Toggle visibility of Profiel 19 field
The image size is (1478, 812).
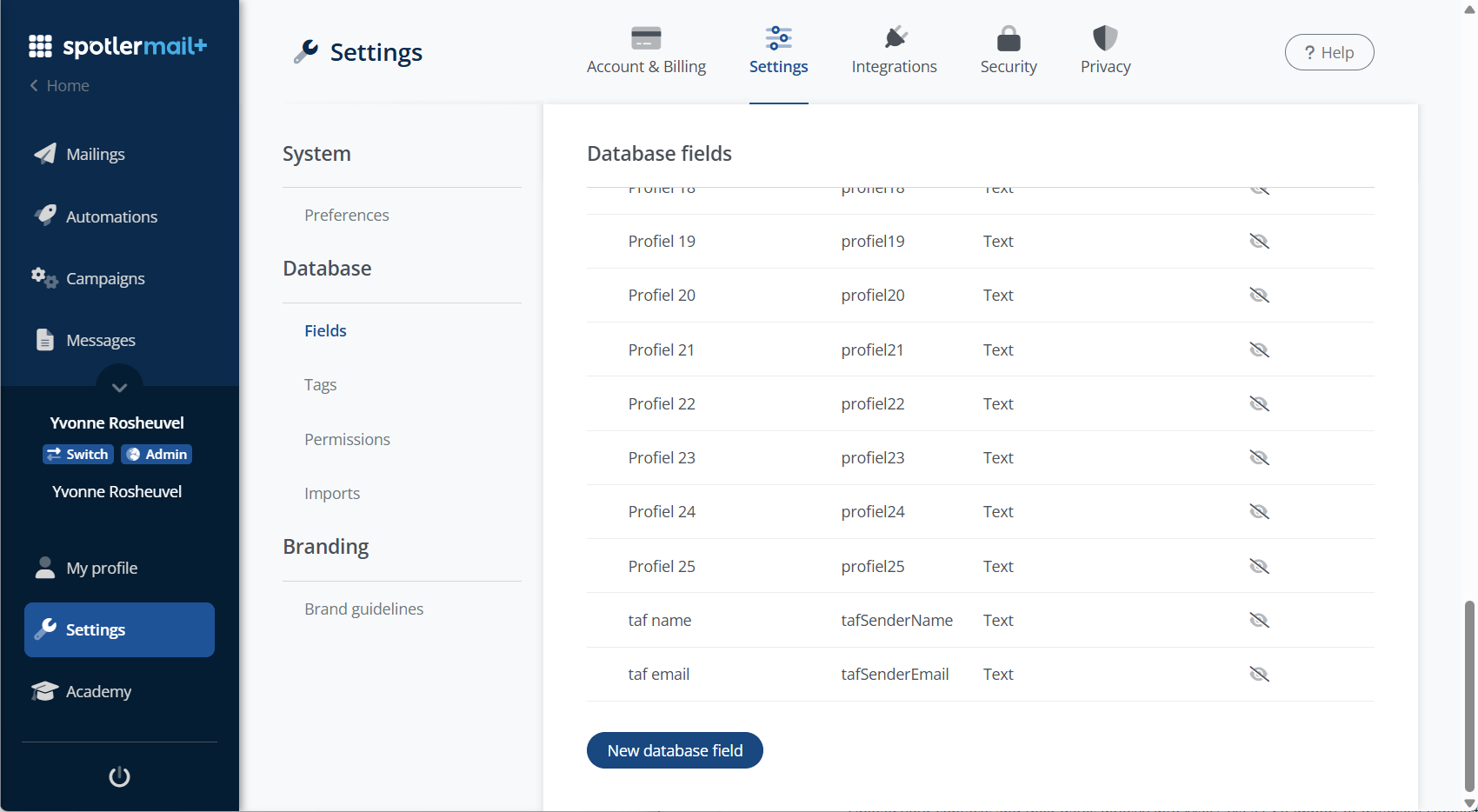[1259, 241]
